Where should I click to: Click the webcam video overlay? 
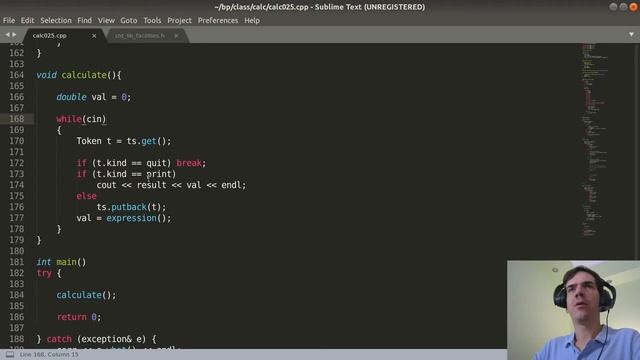(573, 310)
